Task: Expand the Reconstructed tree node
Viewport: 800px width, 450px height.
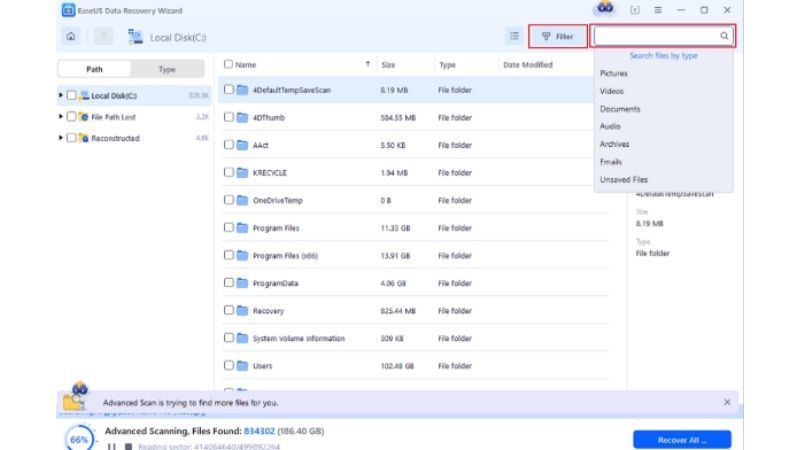Action: (61, 138)
